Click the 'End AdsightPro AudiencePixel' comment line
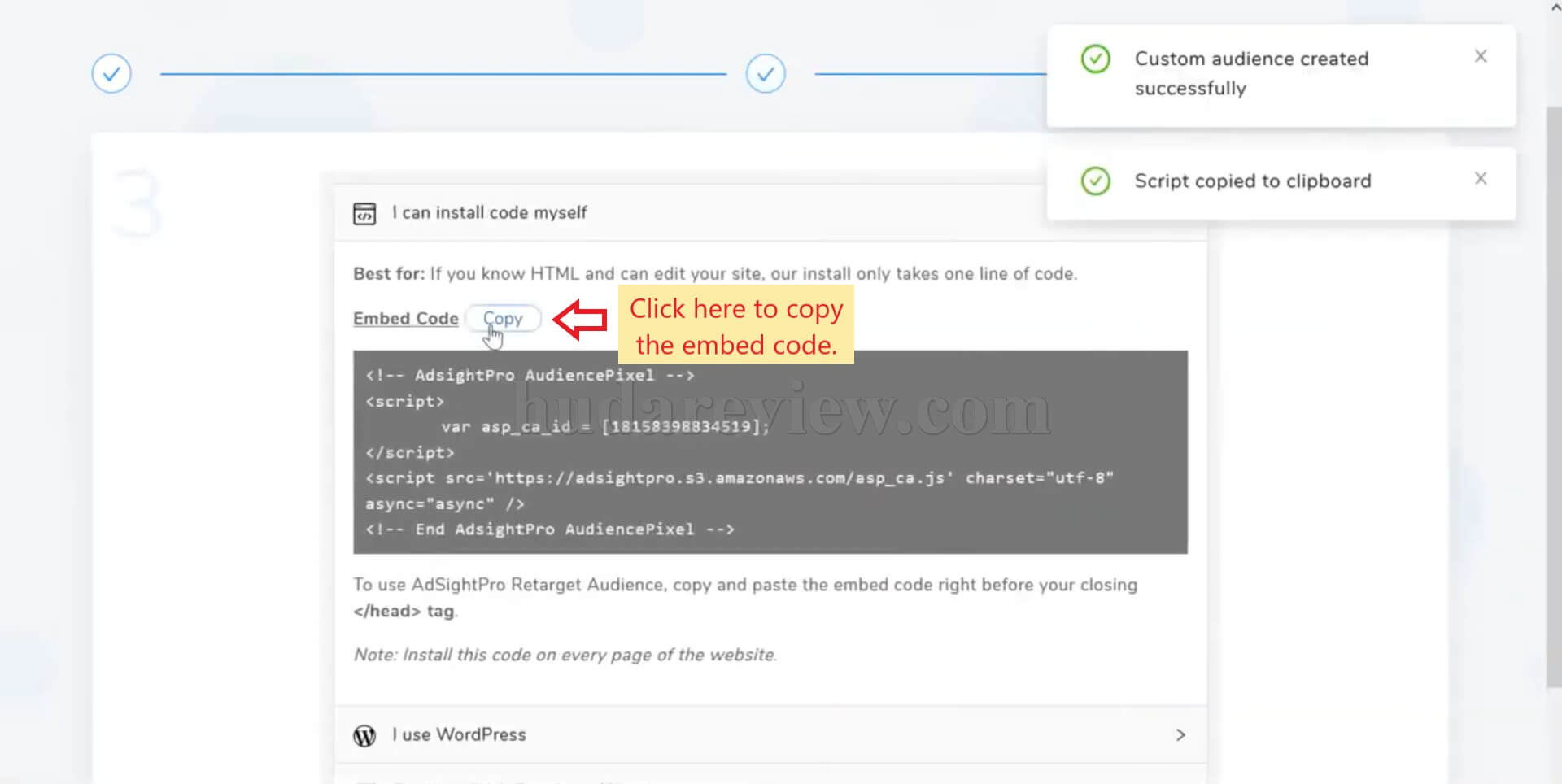 tap(550, 529)
